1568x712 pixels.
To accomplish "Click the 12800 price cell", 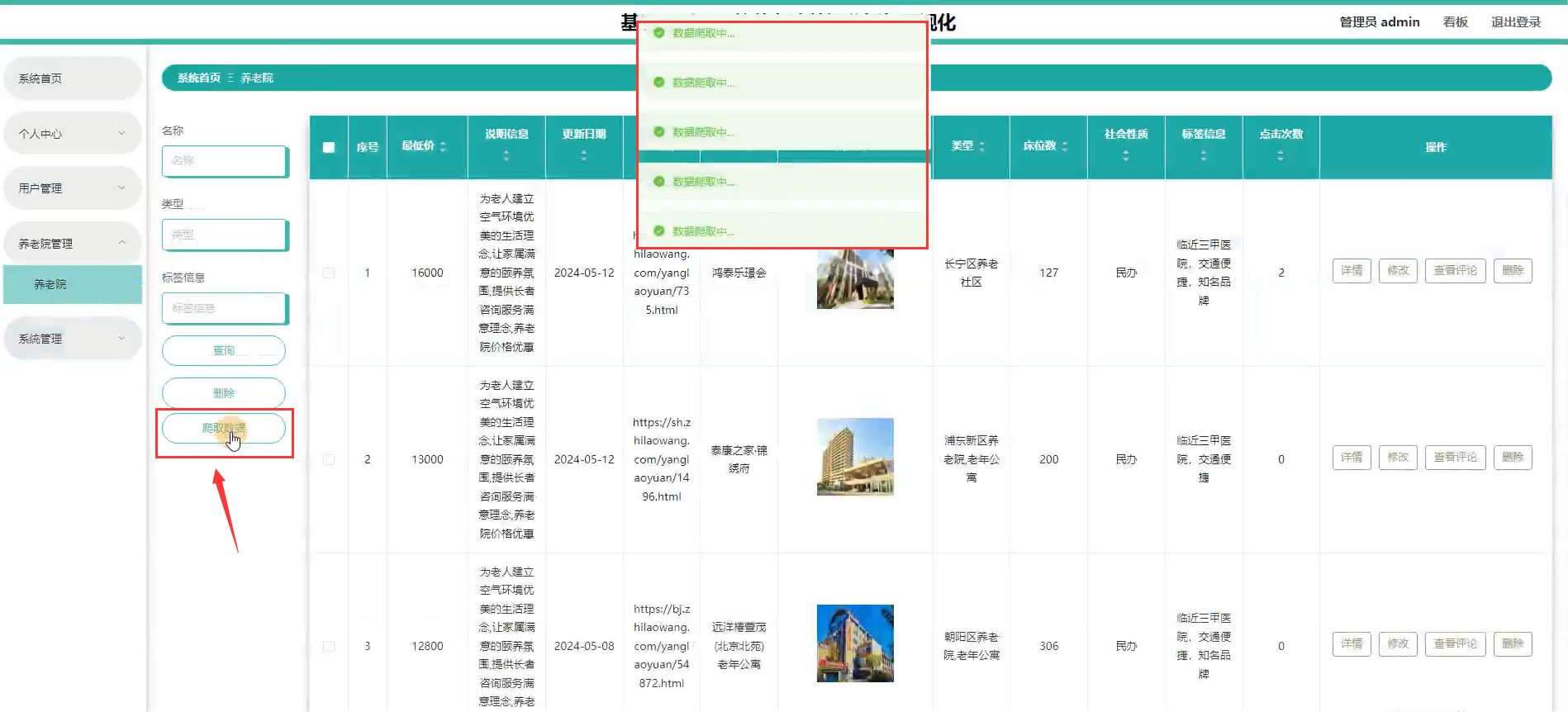I will tap(427, 646).
